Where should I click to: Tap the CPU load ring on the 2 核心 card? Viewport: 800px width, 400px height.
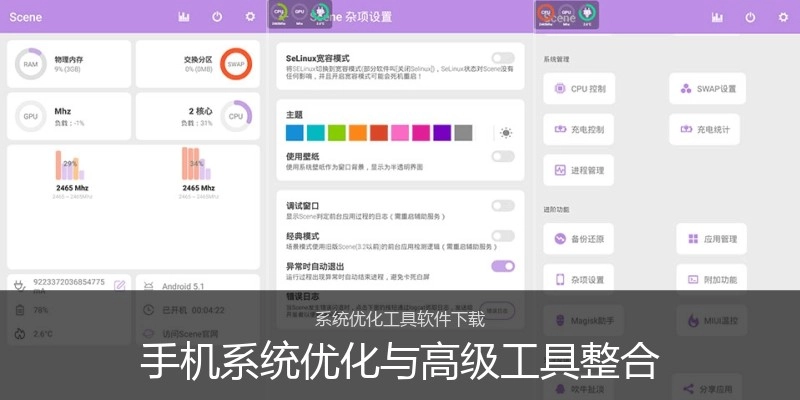[x=236, y=116]
